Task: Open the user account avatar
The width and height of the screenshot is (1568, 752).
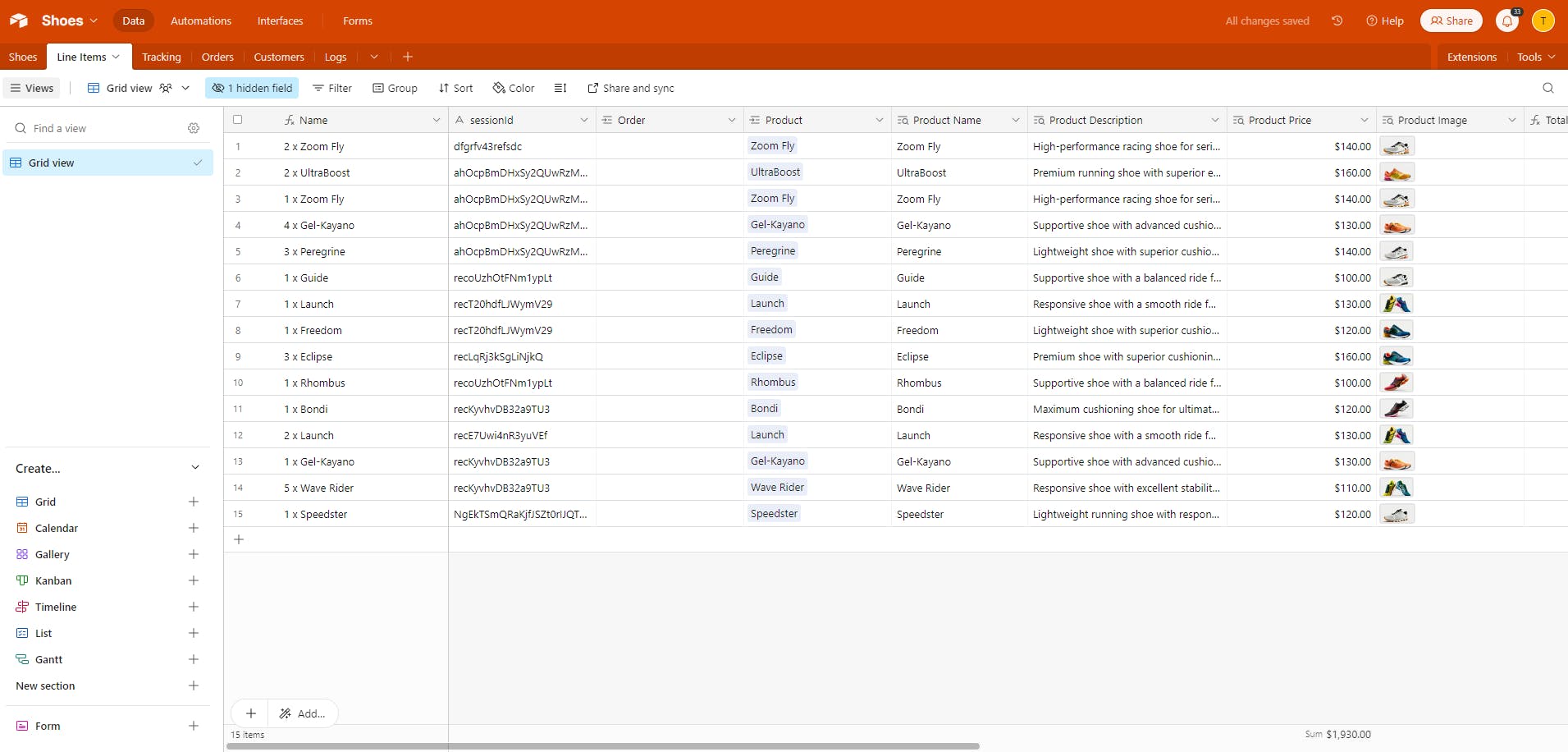Action: [1543, 21]
